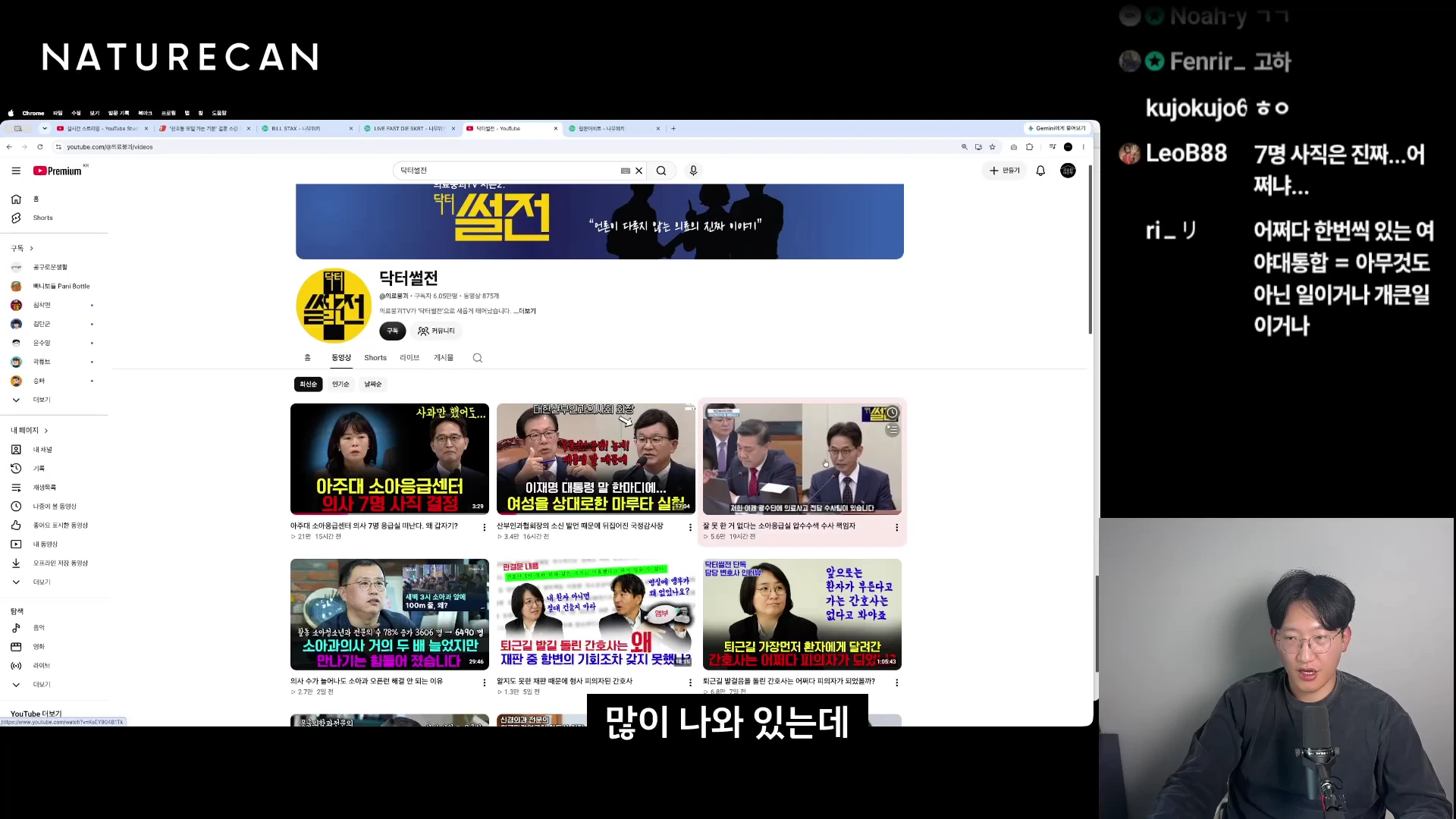
Task: Open the media control playlist icon
Action: tap(1052, 147)
